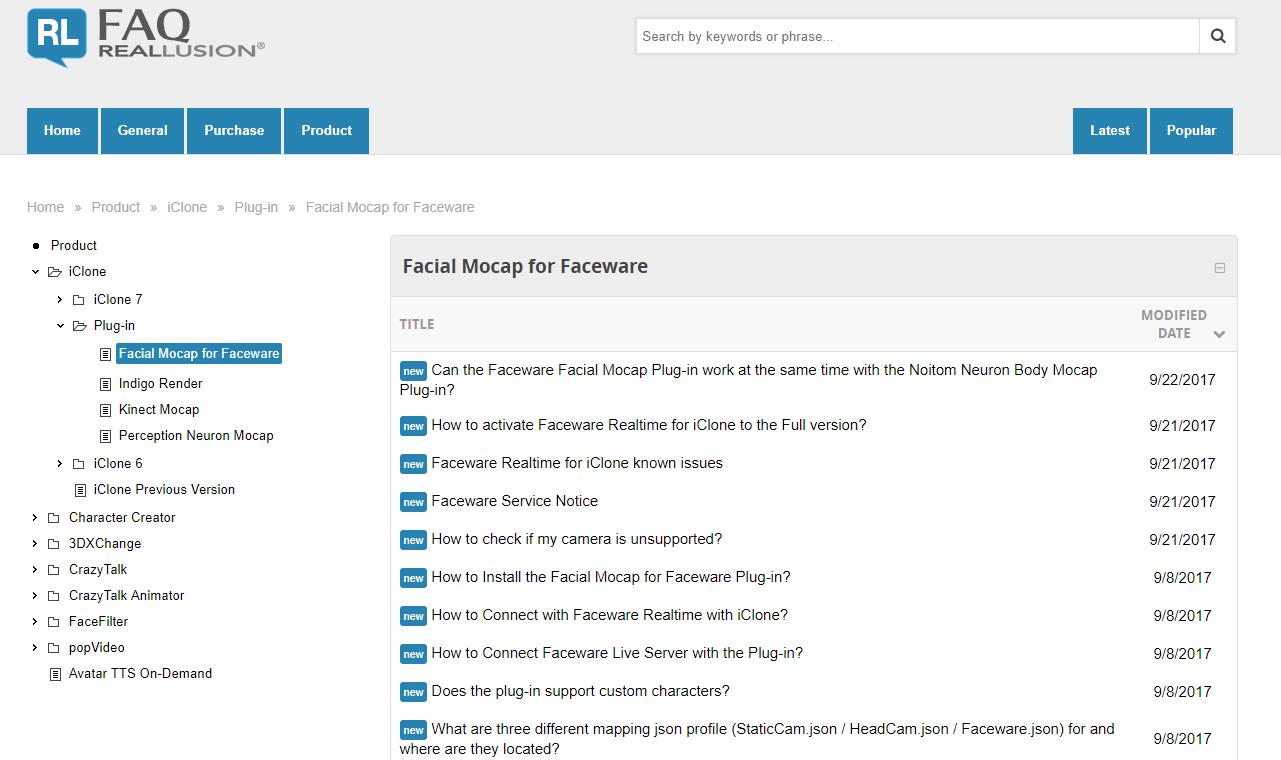
Task: Sort by the MODIFIED DATE column header
Action: (x=1174, y=324)
